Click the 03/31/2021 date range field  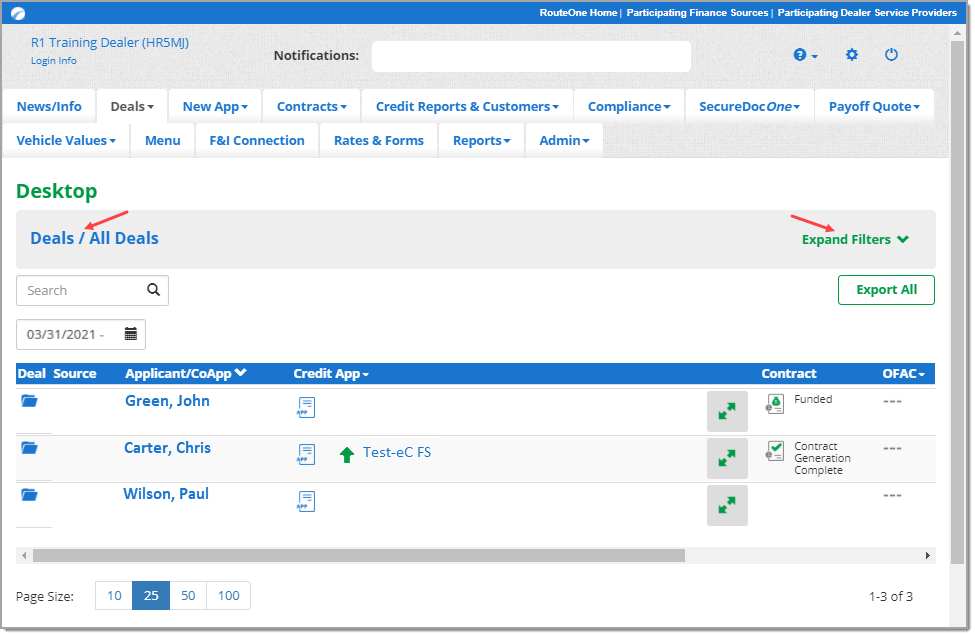(x=81, y=334)
